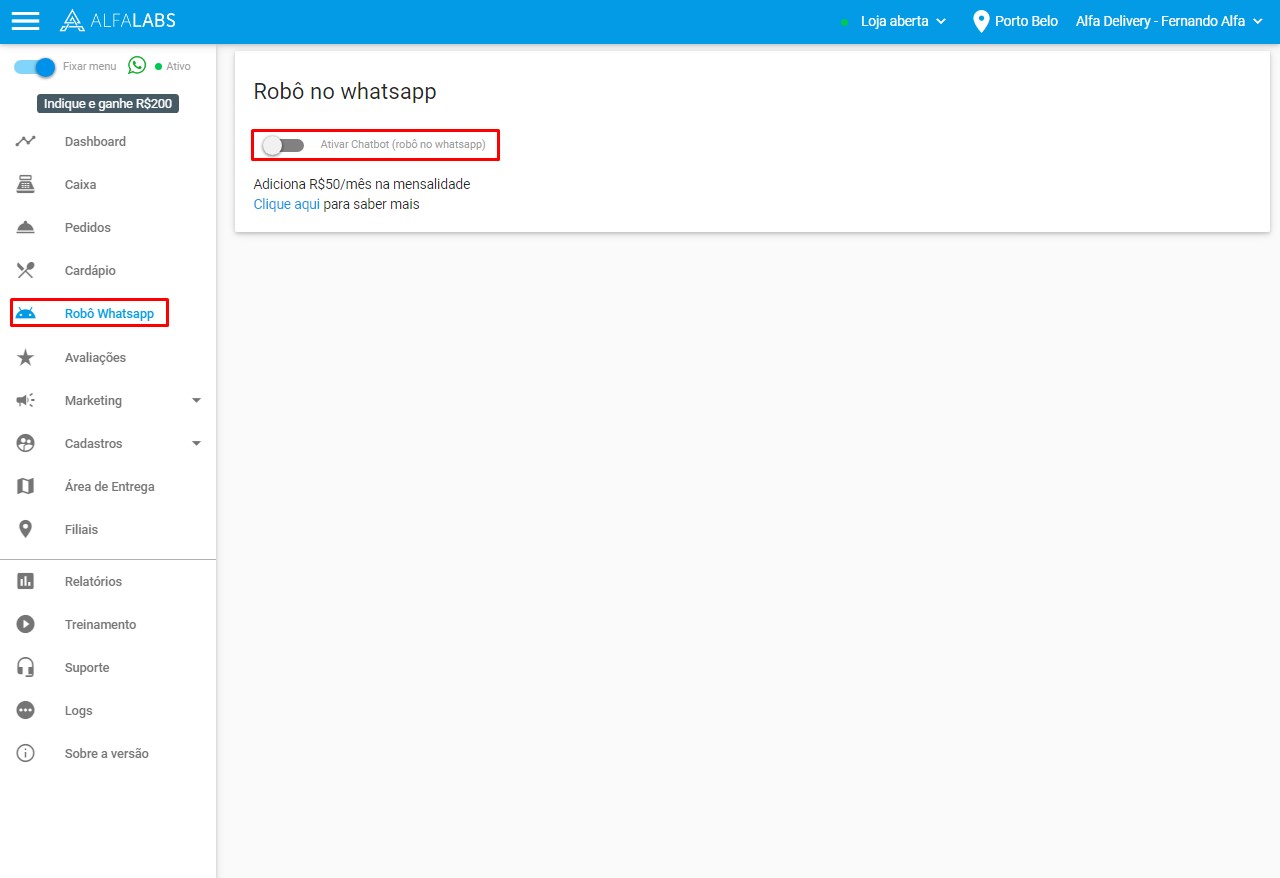1280x878 pixels.
Task: Expand the Marketing submenu arrow
Action: (x=196, y=401)
